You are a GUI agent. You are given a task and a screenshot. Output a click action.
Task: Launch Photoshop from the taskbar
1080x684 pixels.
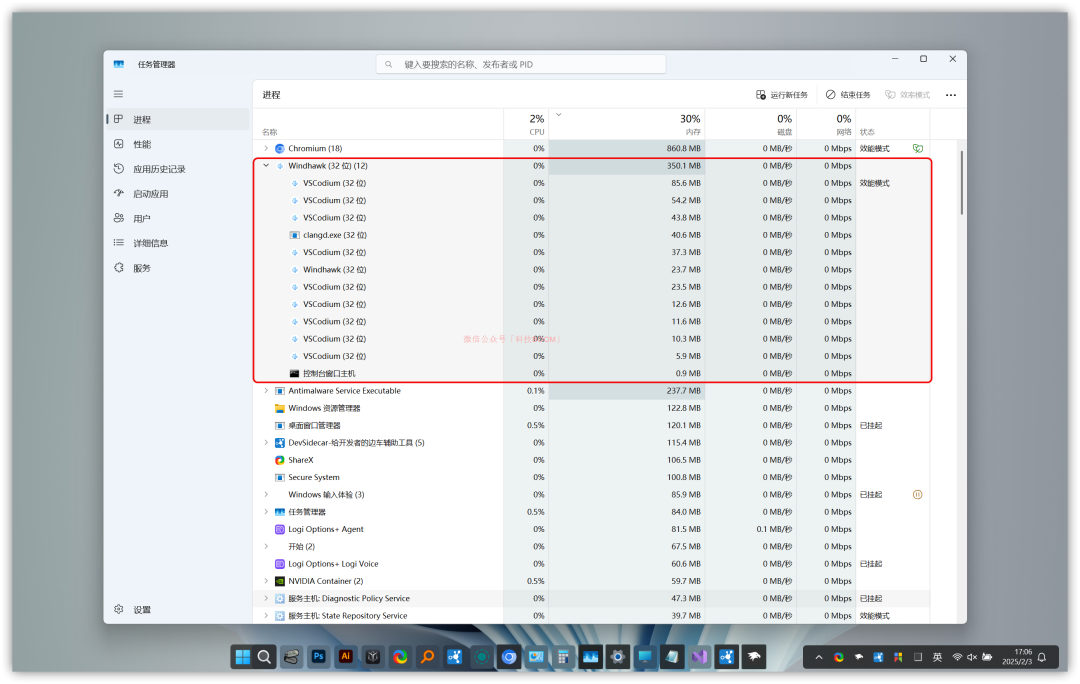point(318,657)
